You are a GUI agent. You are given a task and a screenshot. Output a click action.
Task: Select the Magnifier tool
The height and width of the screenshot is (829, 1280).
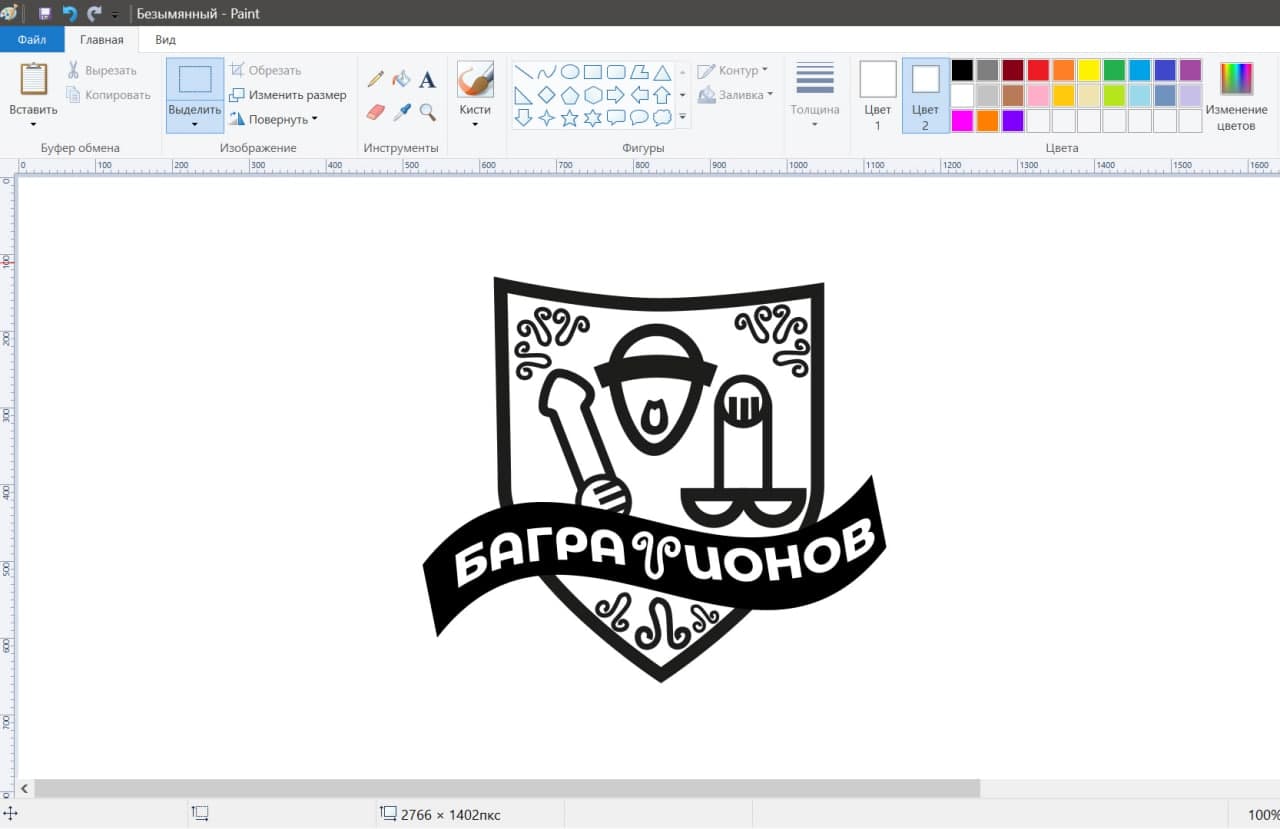427,111
